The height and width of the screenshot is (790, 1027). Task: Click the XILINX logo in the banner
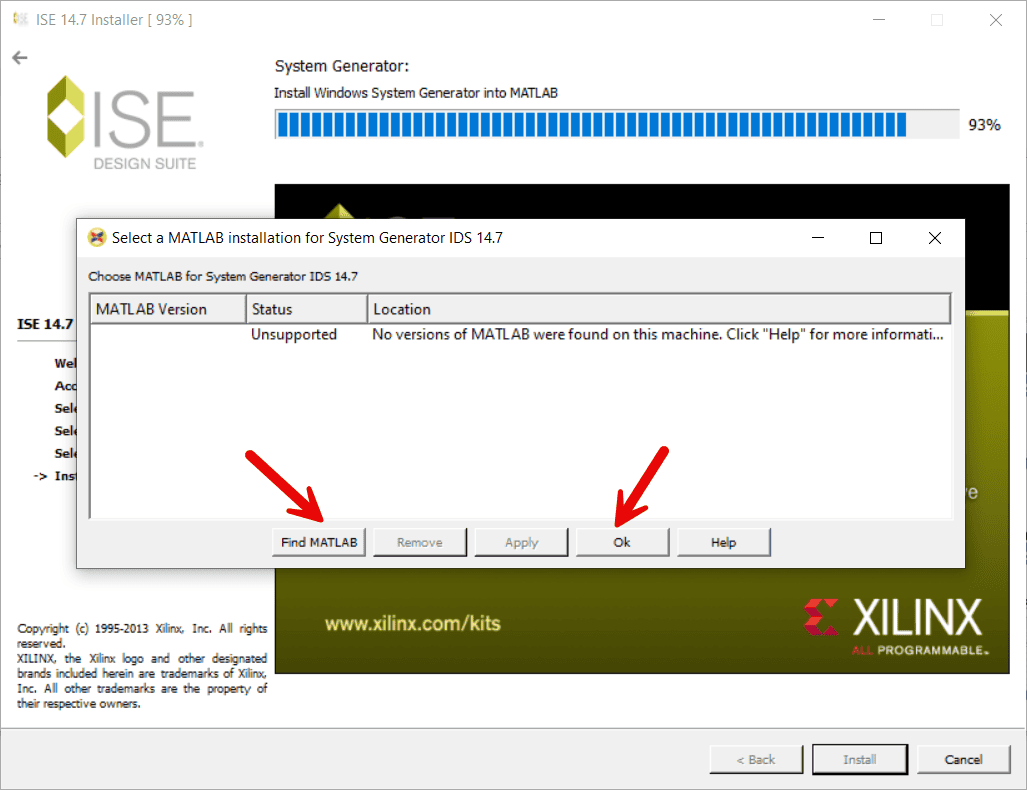[x=899, y=620]
